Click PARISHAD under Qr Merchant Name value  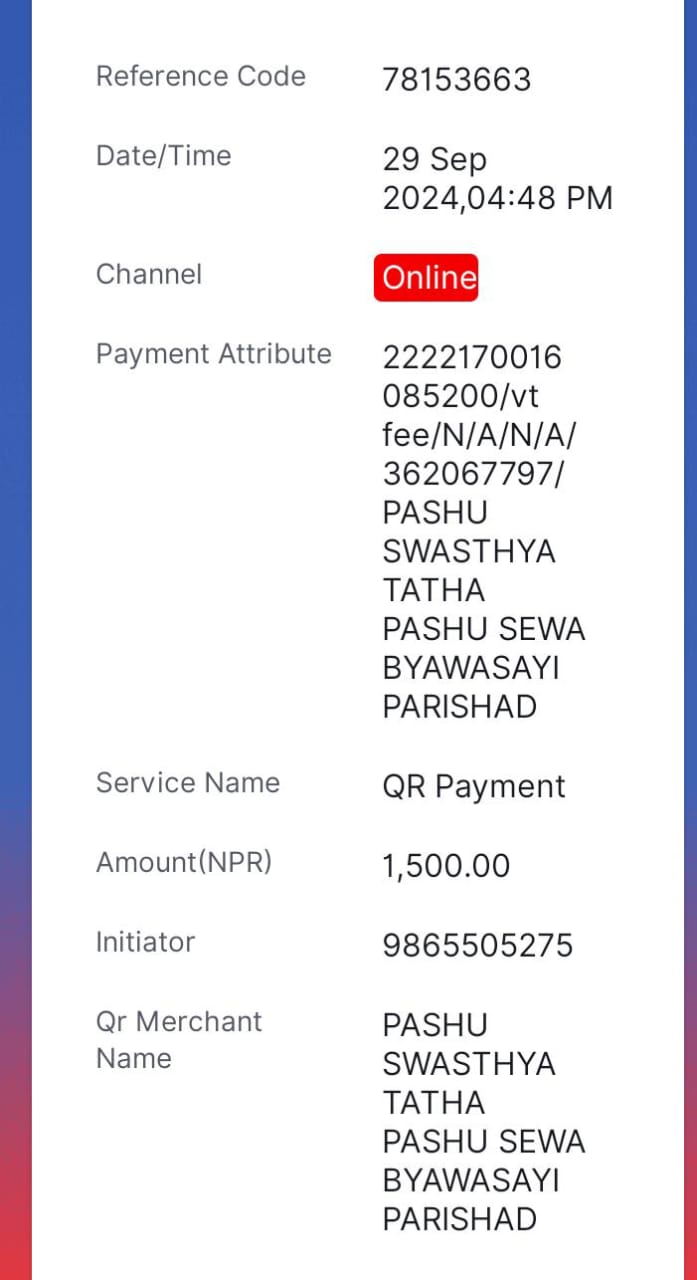pos(459,1219)
